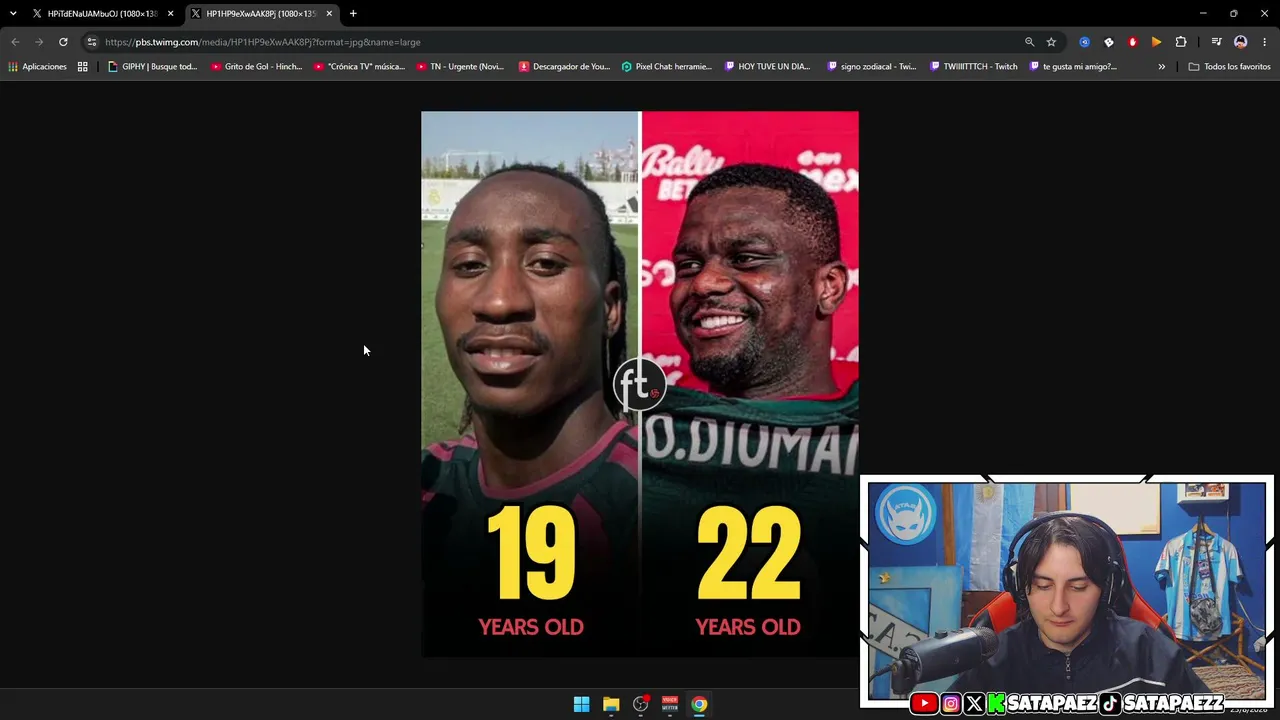The width and height of the screenshot is (1280, 720).
Task: Open the Chrome three-dot menu
Action: point(1265,42)
